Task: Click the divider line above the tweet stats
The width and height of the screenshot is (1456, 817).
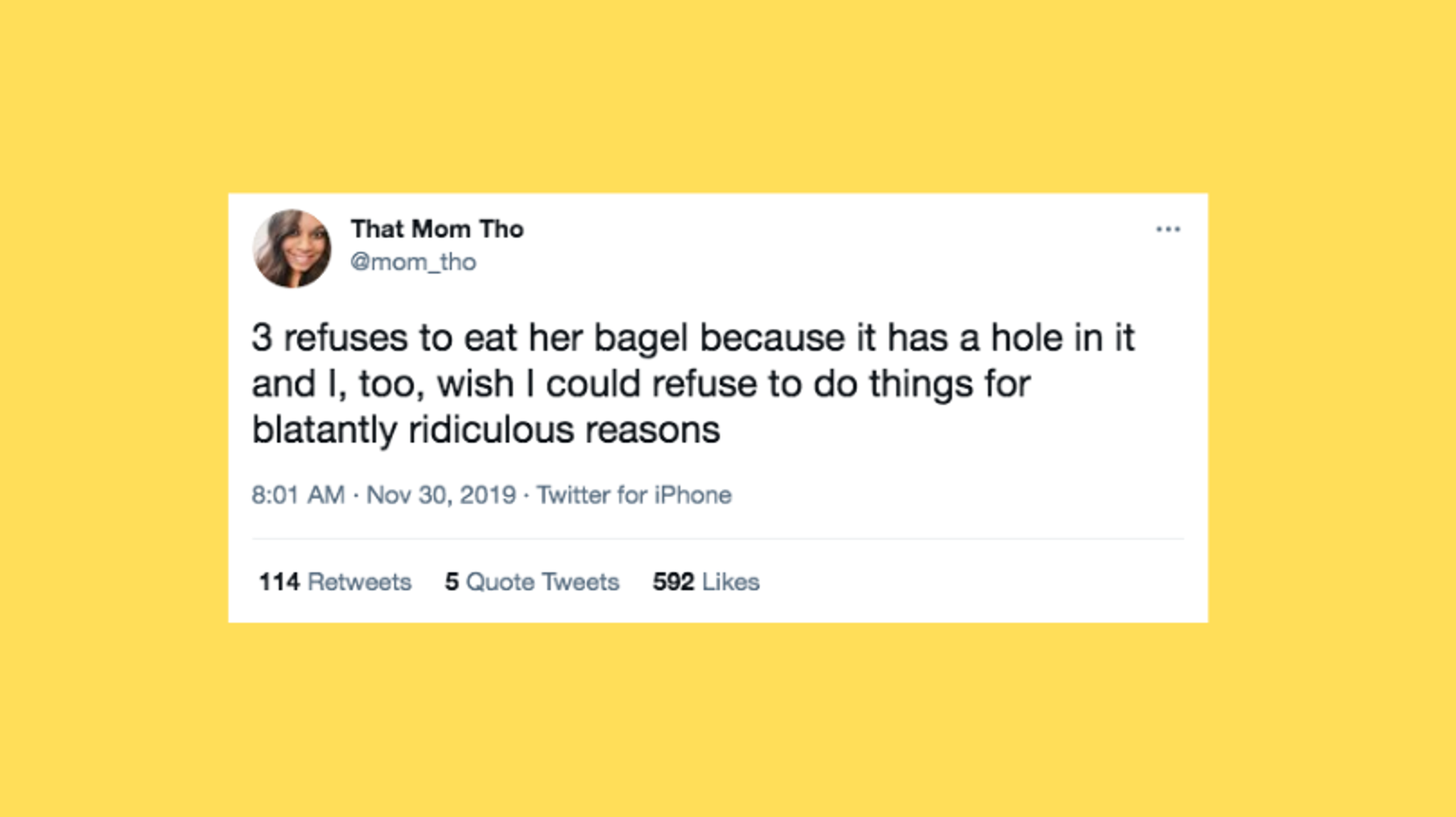Action: (717, 539)
